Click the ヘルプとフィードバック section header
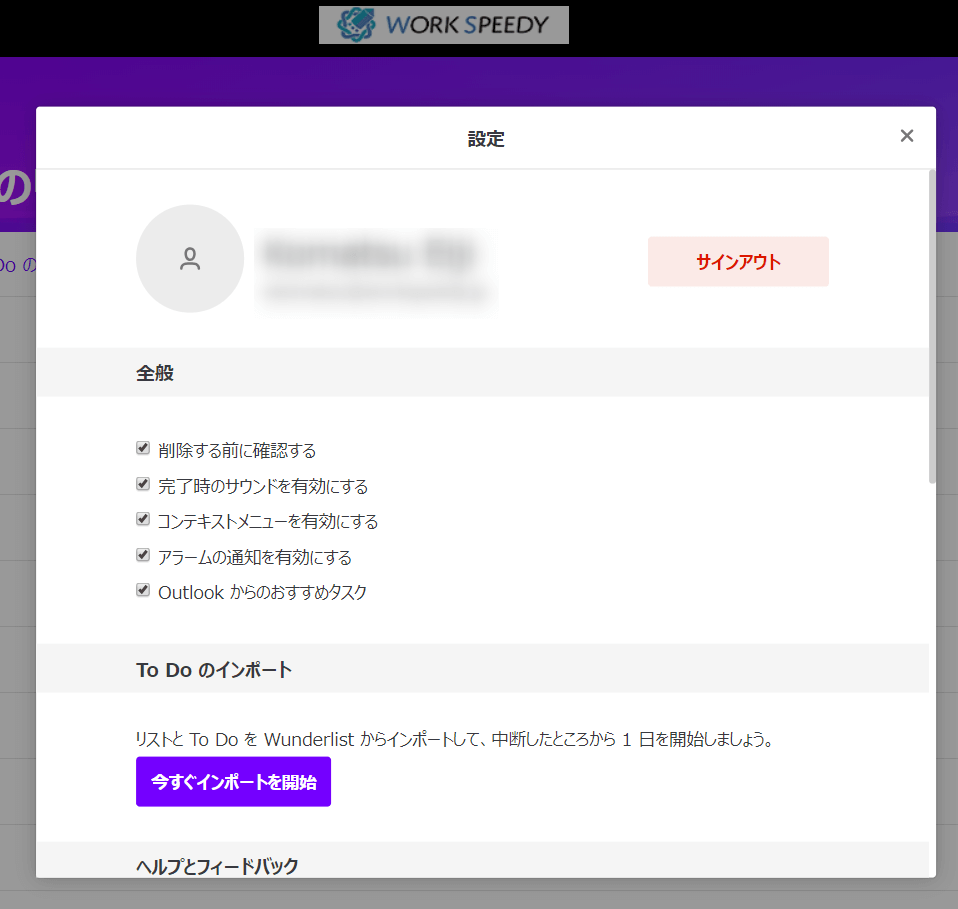The height and width of the screenshot is (909, 958). click(217, 866)
